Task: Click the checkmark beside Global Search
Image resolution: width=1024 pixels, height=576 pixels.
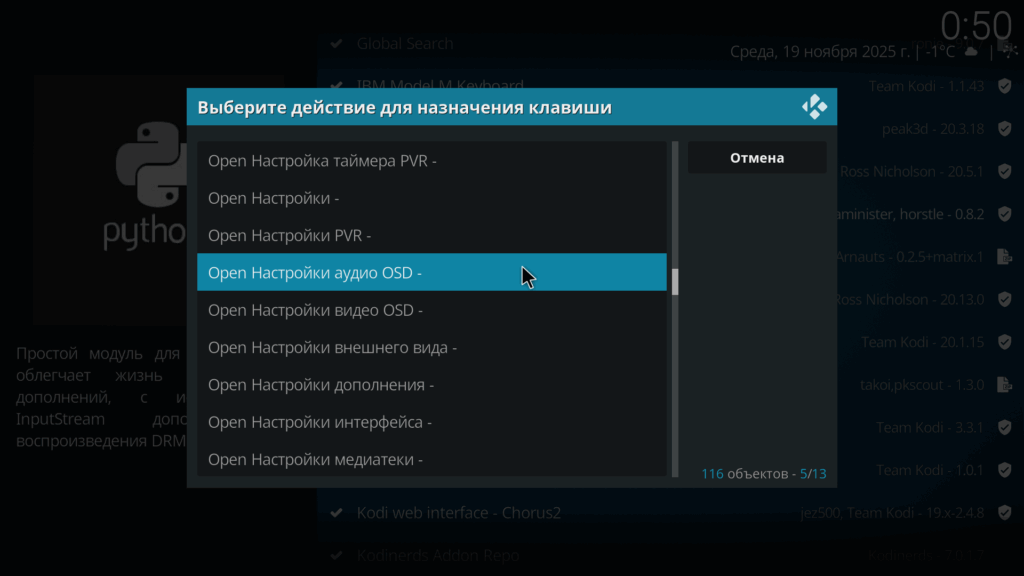Action: point(337,44)
